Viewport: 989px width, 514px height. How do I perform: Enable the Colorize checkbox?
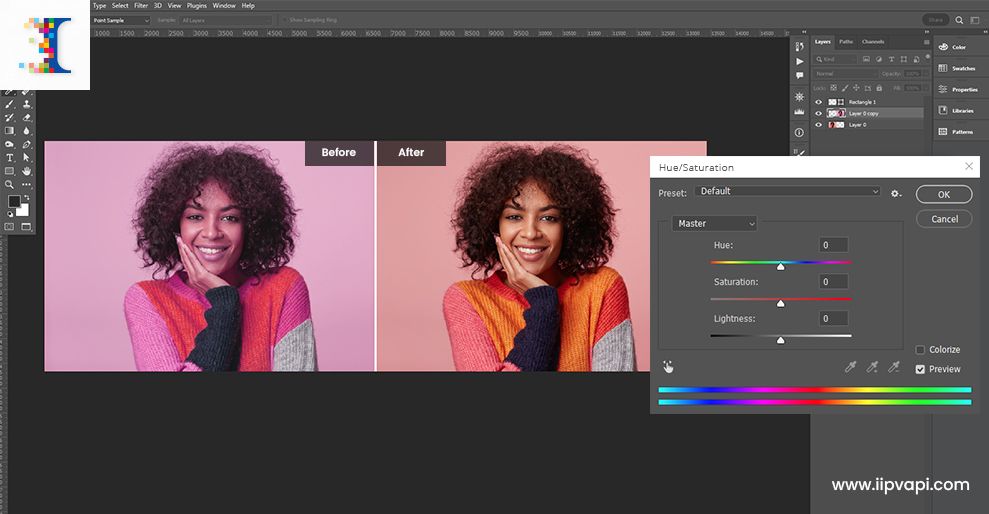[x=920, y=350]
